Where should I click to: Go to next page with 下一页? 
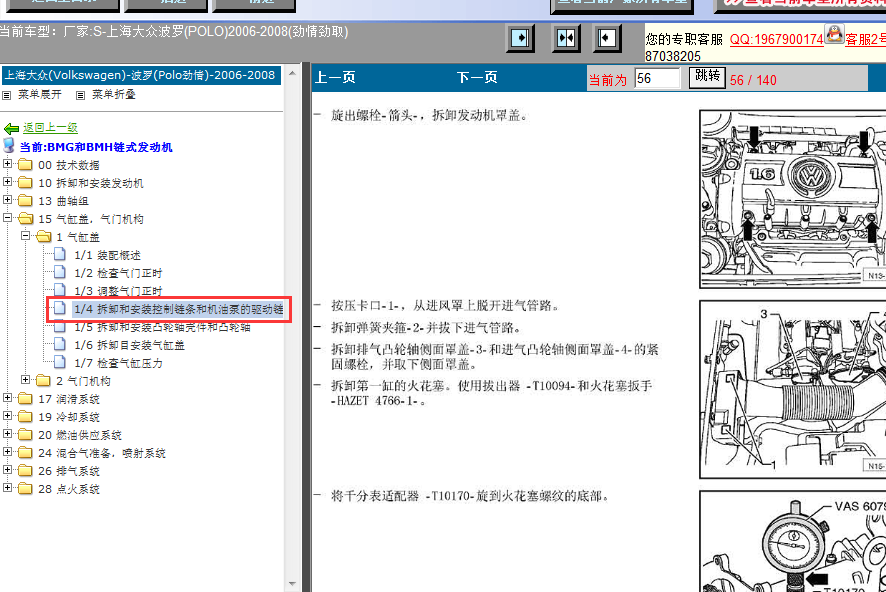coord(477,77)
